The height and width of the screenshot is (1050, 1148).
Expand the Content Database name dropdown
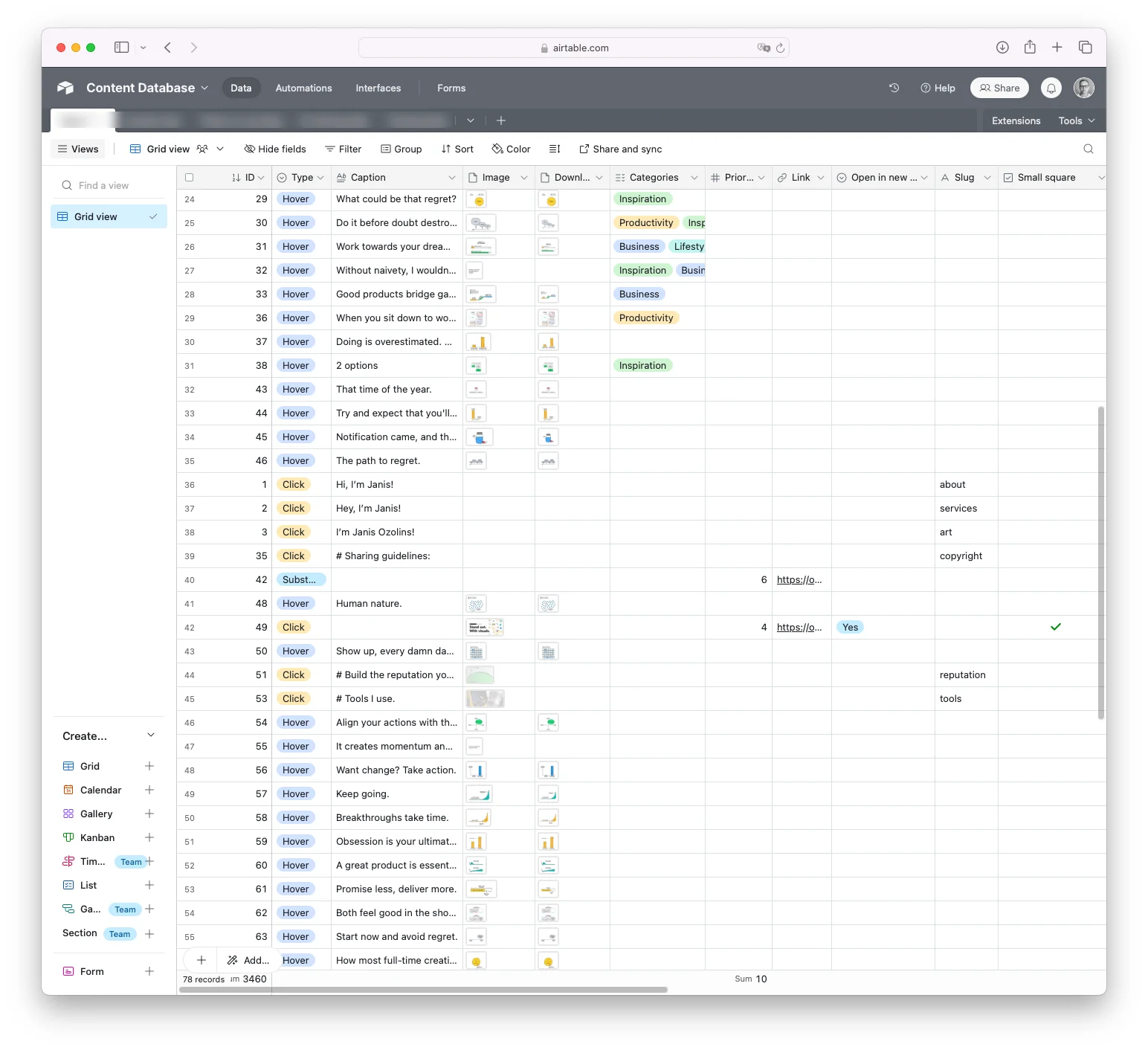click(x=204, y=88)
